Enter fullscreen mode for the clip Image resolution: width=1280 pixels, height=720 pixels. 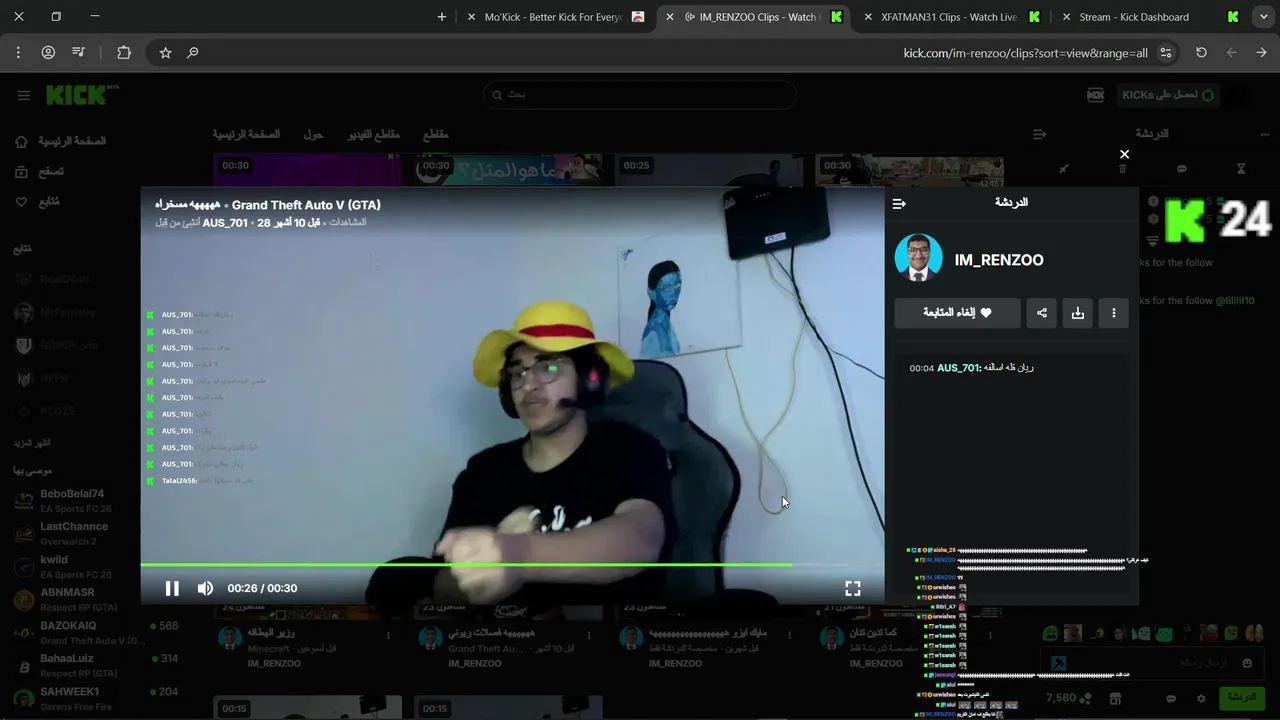(x=853, y=588)
